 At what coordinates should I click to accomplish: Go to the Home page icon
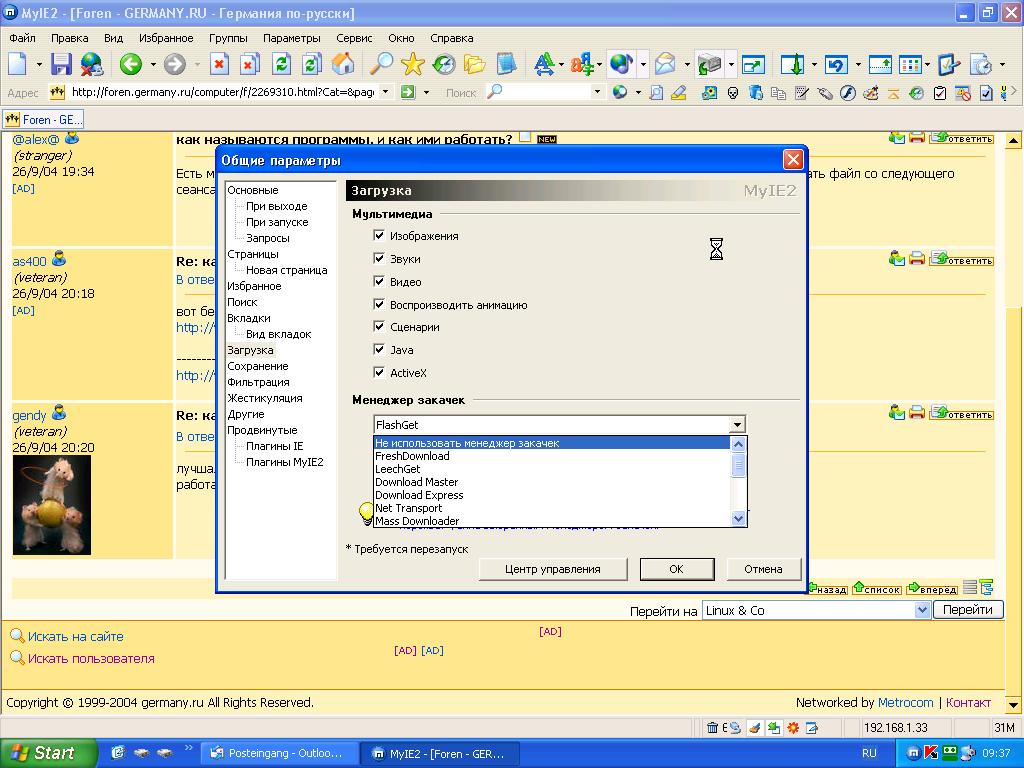coord(343,64)
